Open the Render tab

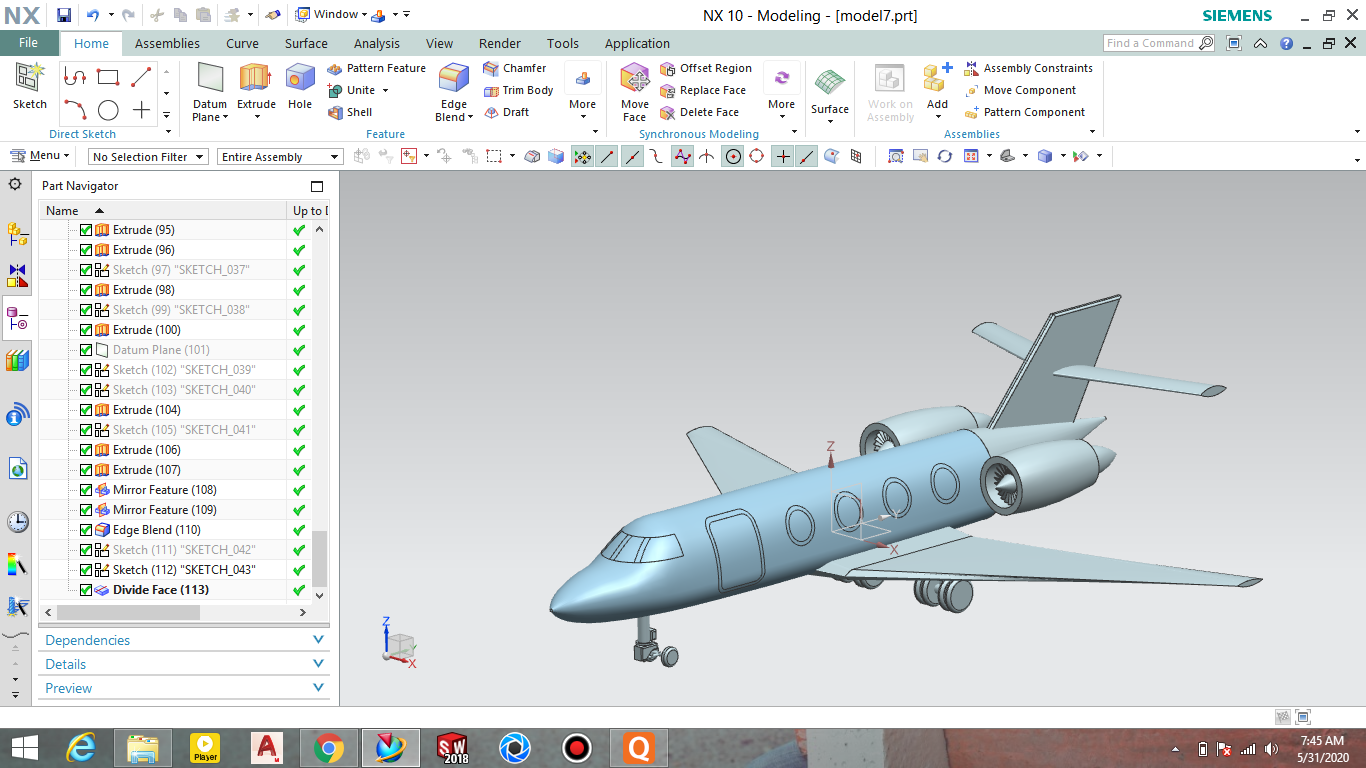point(500,43)
